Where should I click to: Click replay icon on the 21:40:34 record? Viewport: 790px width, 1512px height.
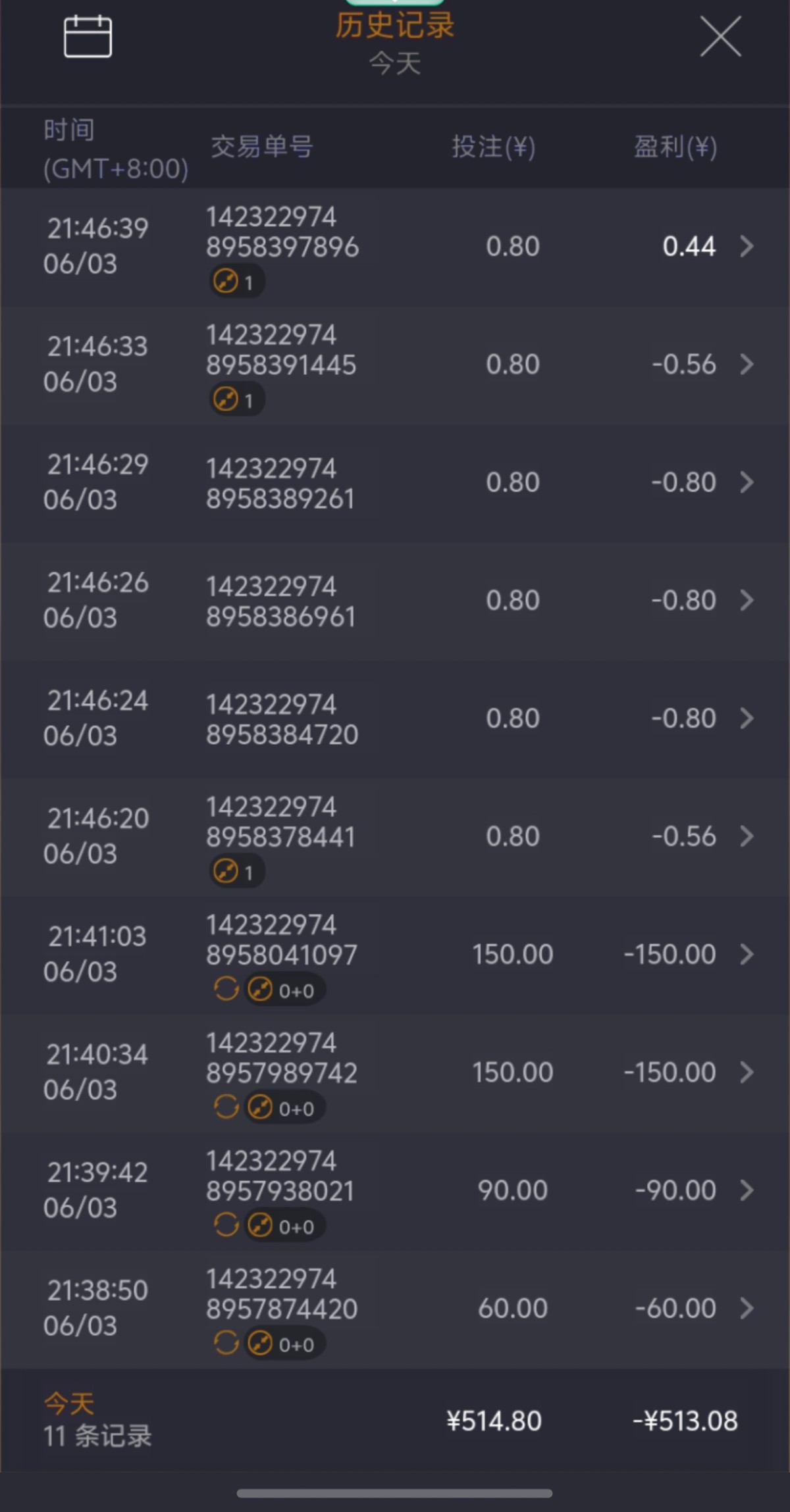(x=226, y=1107)
